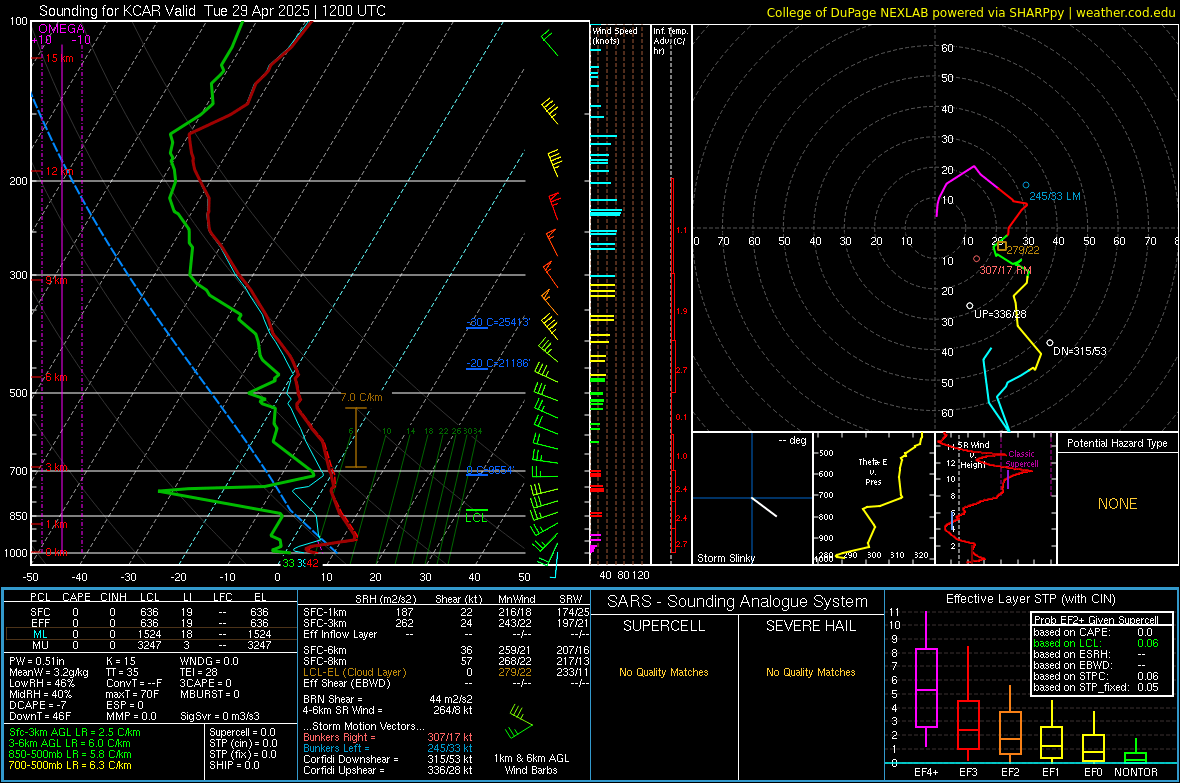
Task: Click the Potential Hazard Type header
Action: point(1117,443)
